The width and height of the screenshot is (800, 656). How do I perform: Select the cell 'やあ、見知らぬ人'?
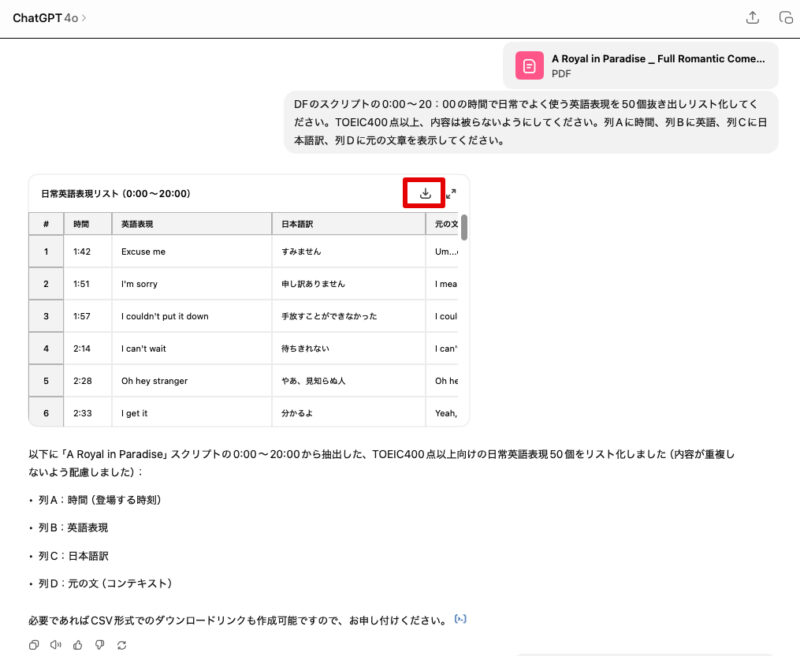pyautogui.click(x=349, y=381)
